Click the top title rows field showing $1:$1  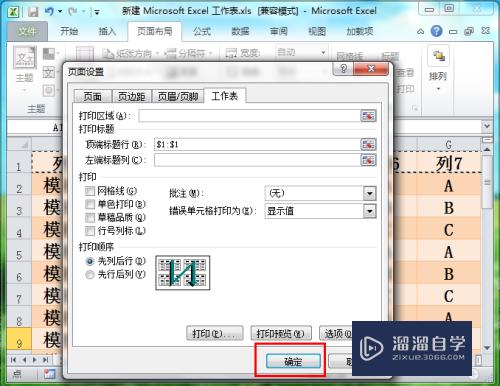point(257,144)
